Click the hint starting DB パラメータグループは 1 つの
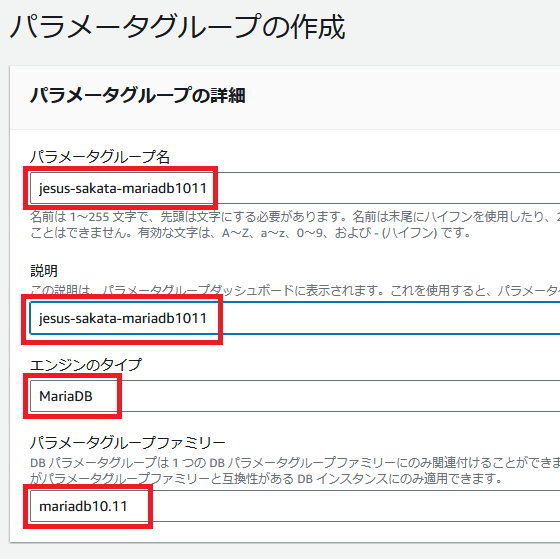 tap(295, 463)
